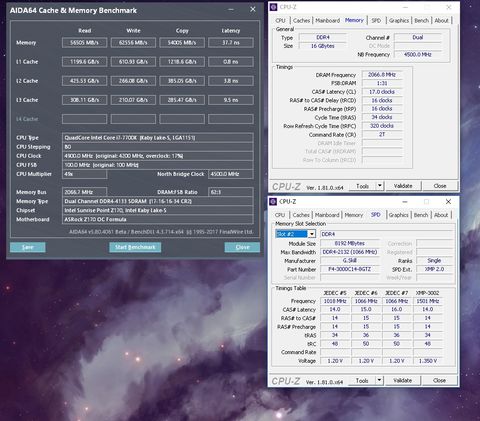This screenshot has height=421, width=480.
Task: Click the Close button at the bottom of AIDA64
Action: pos(242,247)
